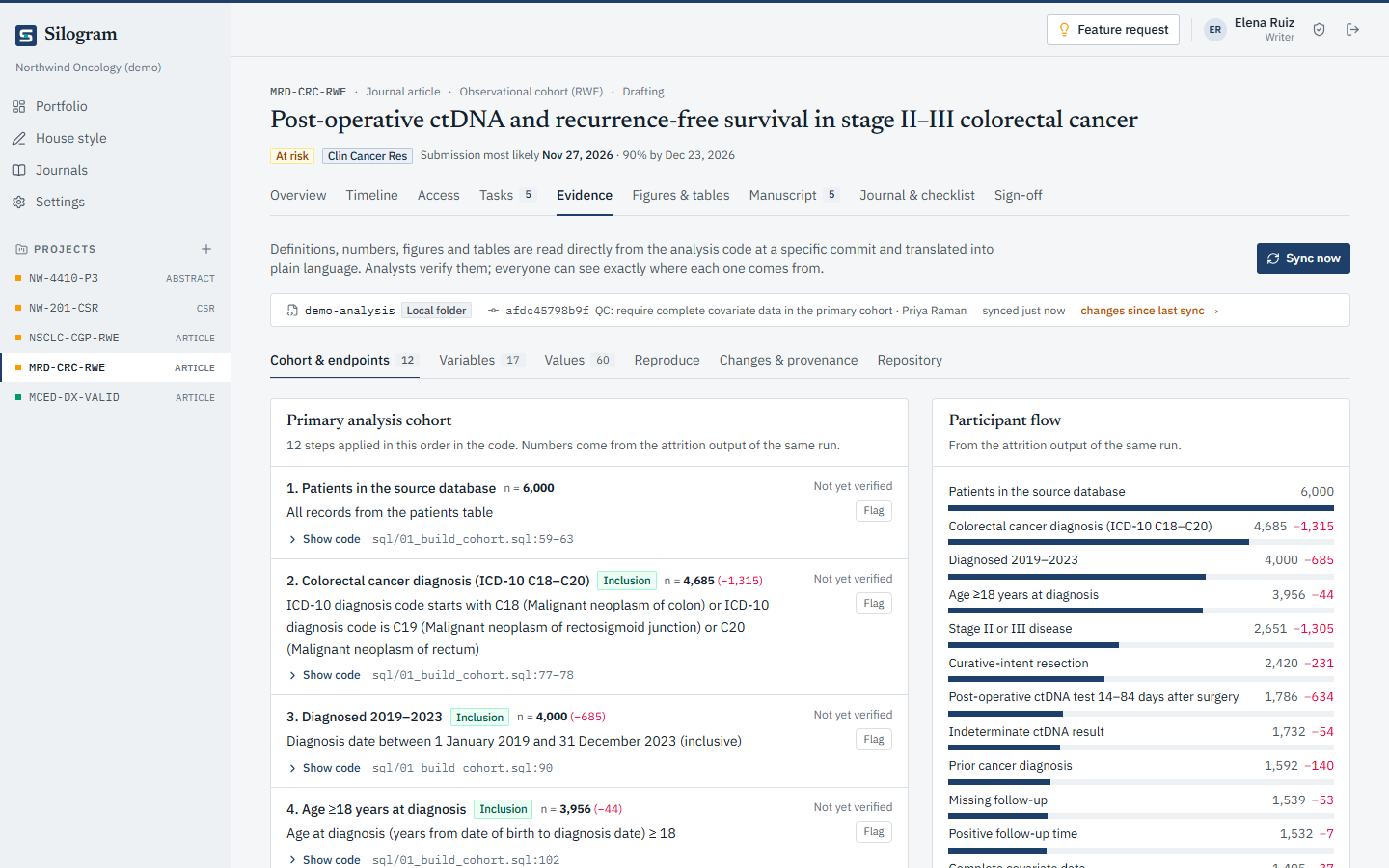Viewport: 1389px width, 868px height.
Task: Select the Values sub-tab
Action: pos(579,360)
